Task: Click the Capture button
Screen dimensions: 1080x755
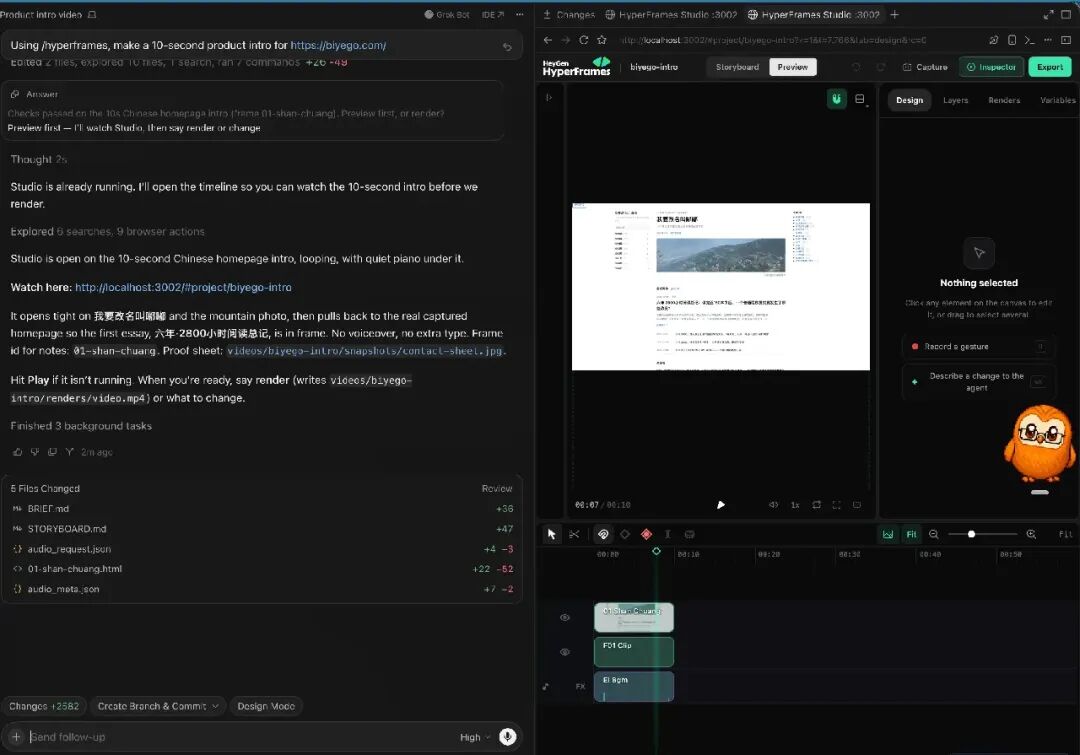Action: click(x=925, y=67)
